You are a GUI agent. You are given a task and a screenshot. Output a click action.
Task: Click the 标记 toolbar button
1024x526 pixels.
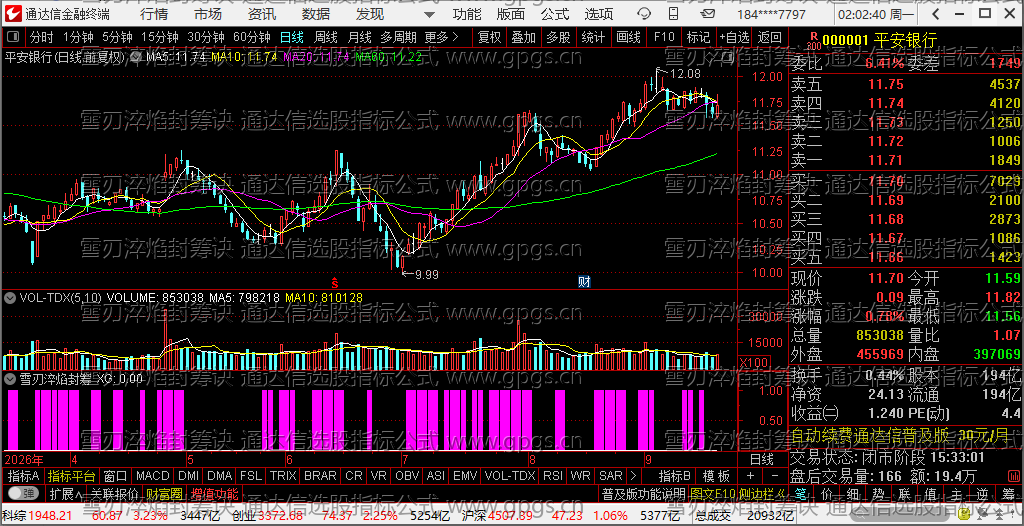(x=698, y=37)
